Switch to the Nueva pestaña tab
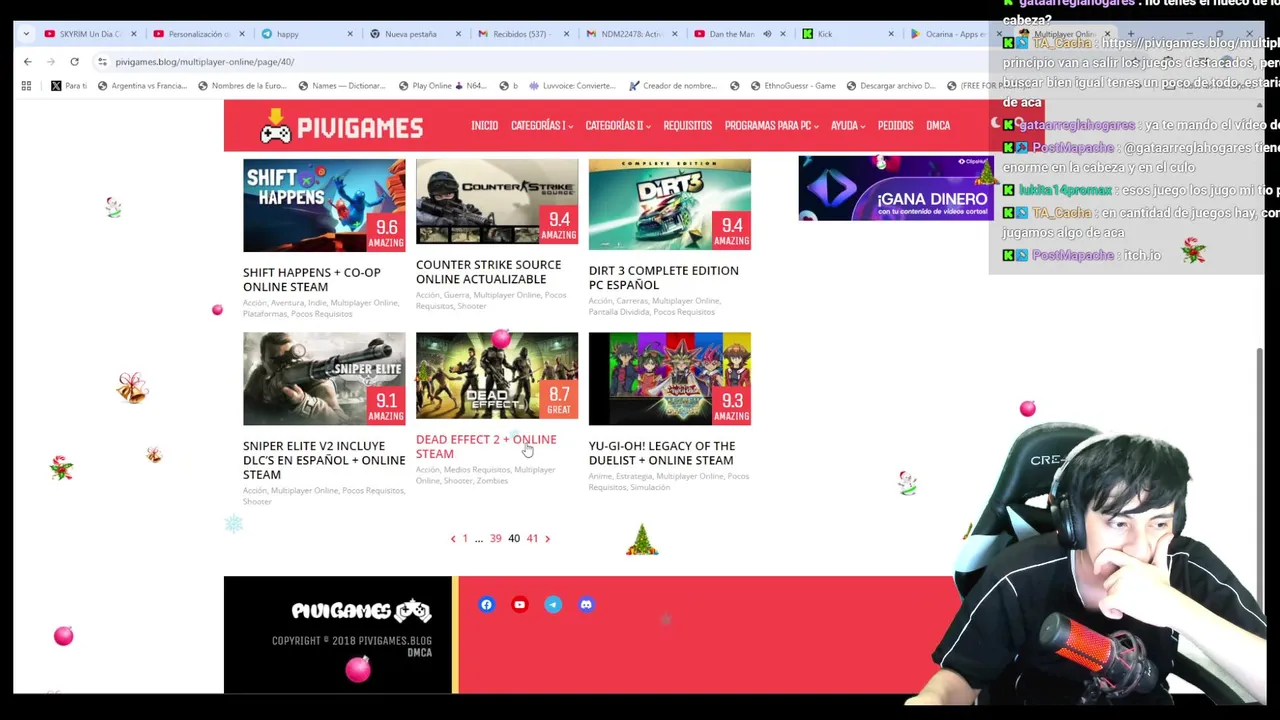The image size is (1280, 720). [x=415, y=34]
